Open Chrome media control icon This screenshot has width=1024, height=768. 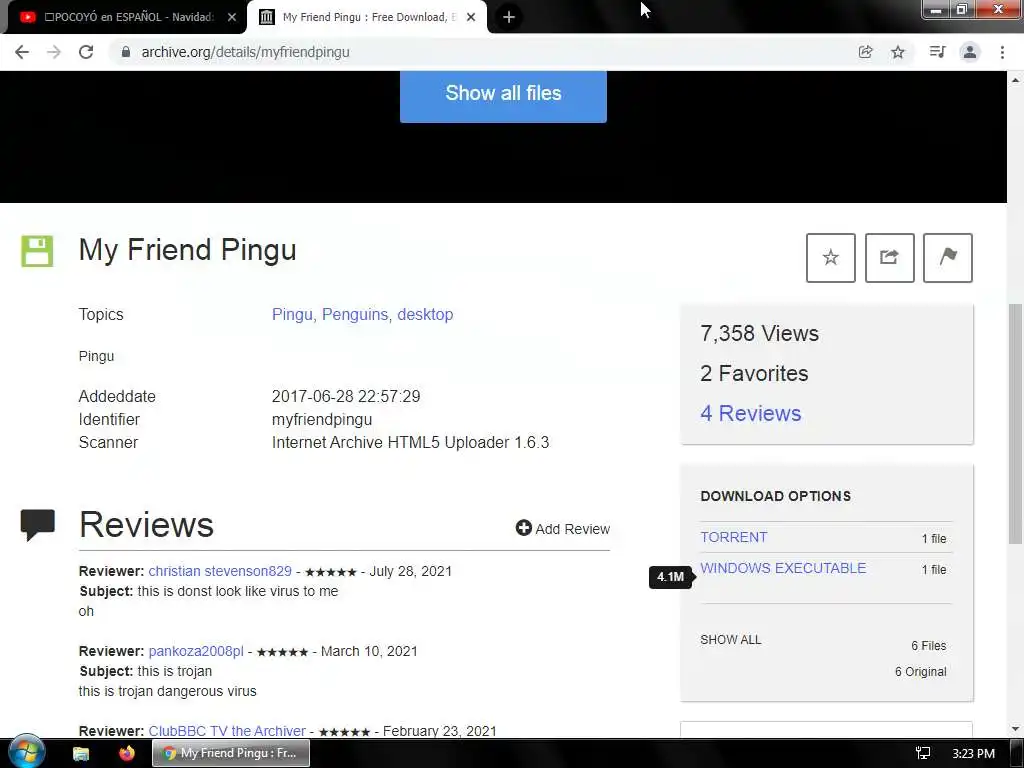tap(937, 52)
